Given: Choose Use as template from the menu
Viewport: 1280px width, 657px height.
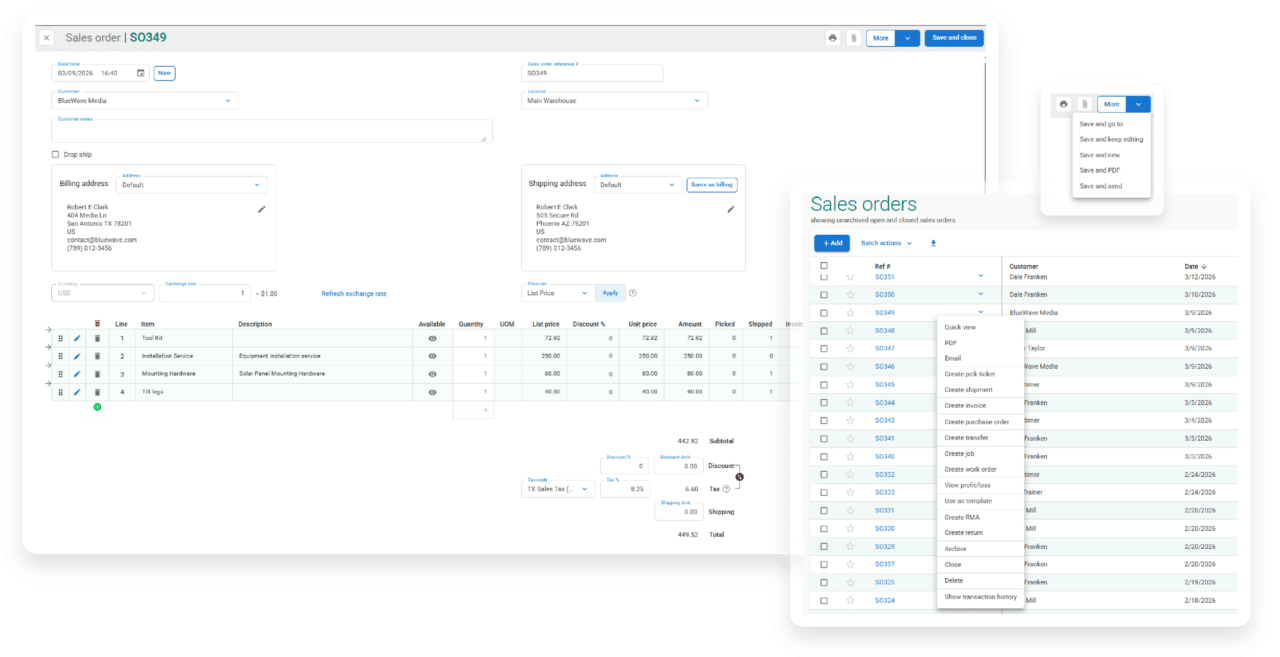Looking at the screenshot, I should click(x=968, y=501).
